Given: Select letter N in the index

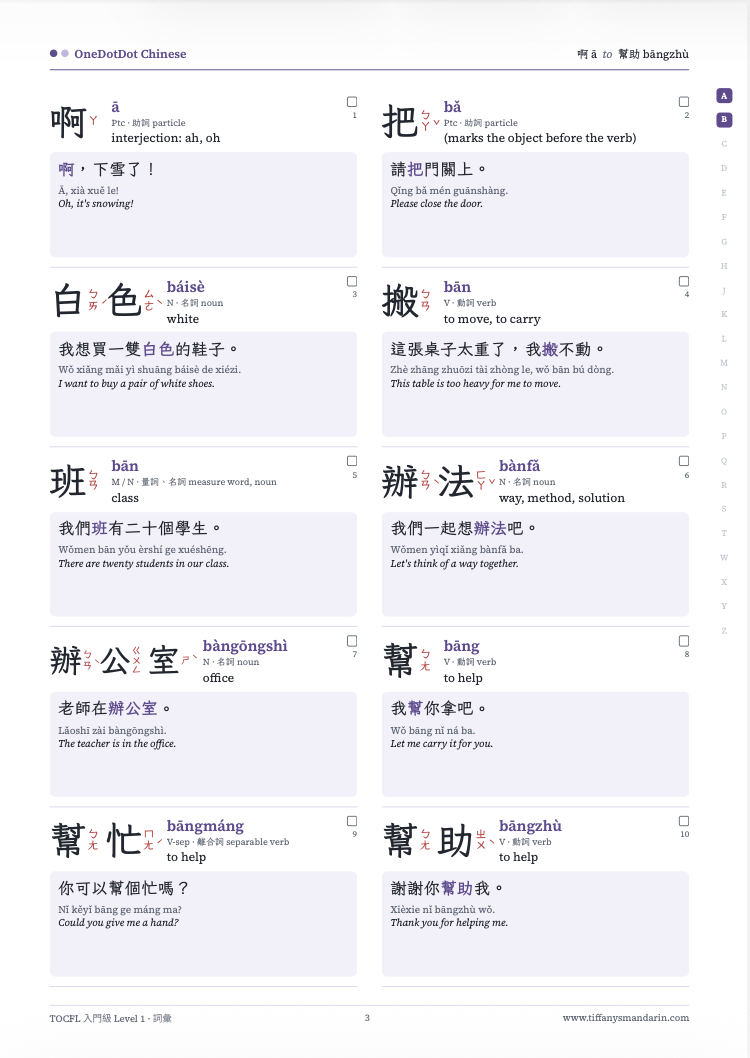Looking at the screenshot, I should click(724, 387).
